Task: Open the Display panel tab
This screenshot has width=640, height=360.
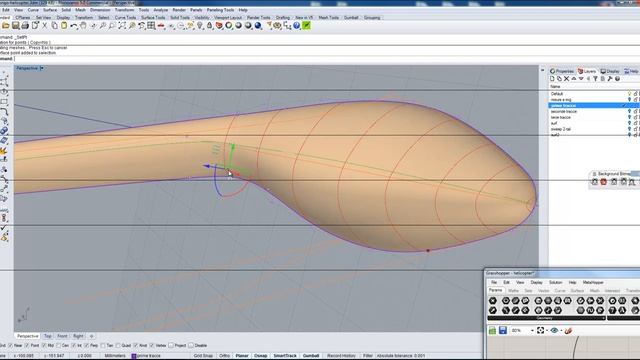Action: [610, 71]
